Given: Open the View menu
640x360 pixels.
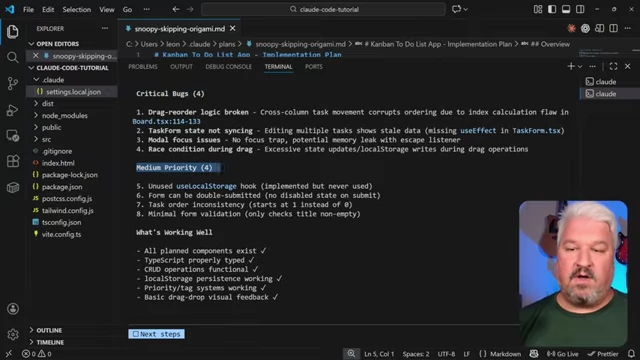Looking at the screenshot, I should pyautogui.click(x=107, y=9).
